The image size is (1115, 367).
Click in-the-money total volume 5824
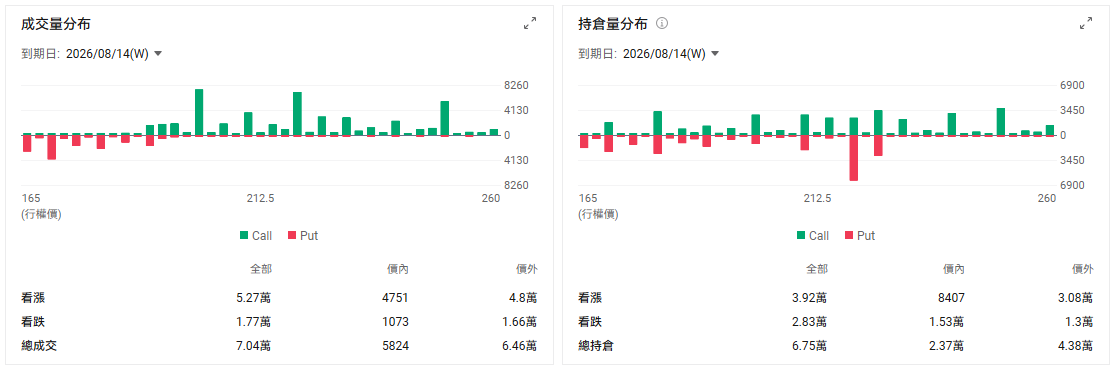395,346
